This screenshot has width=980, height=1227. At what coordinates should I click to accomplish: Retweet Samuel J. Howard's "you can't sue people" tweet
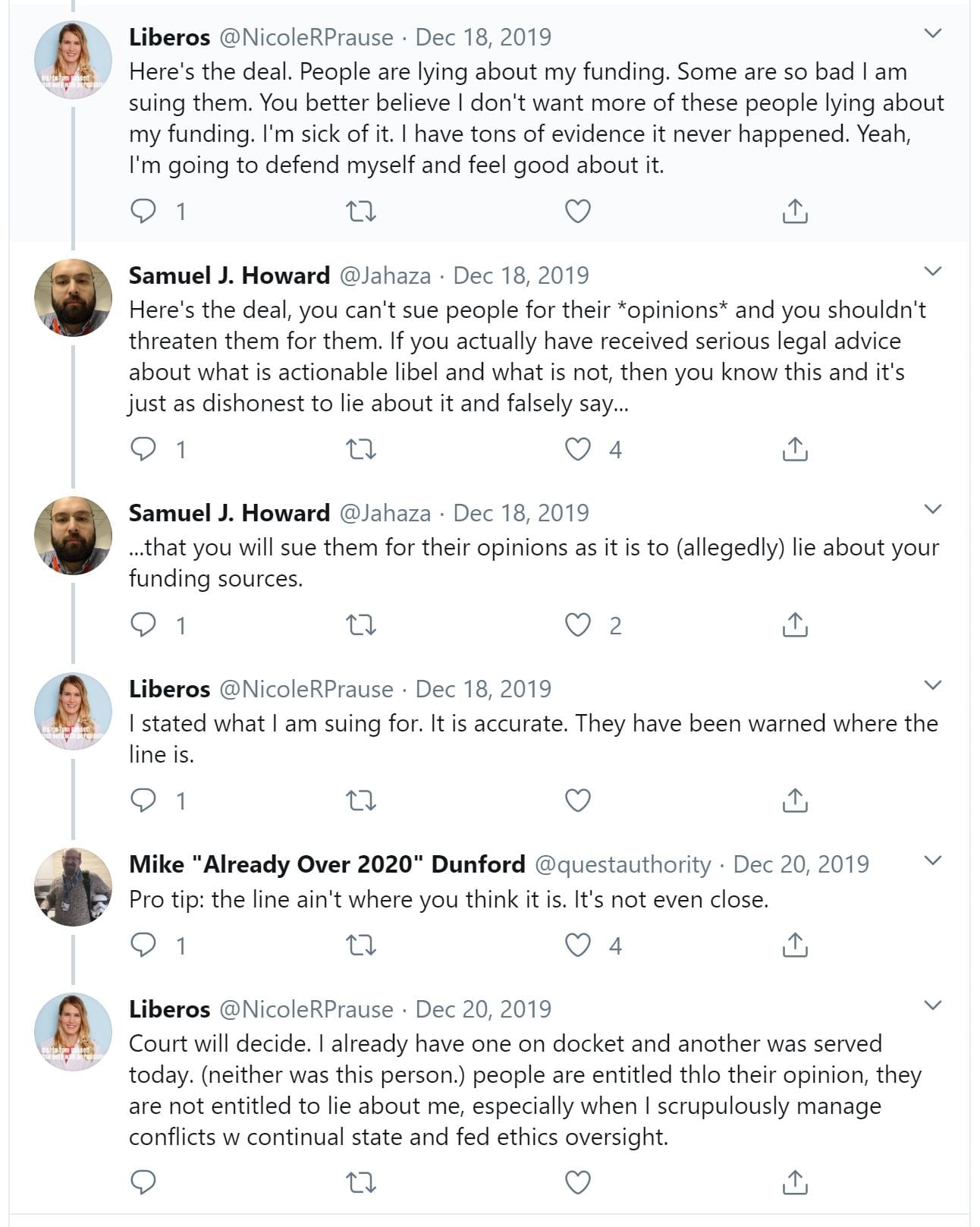(x=361, y=449)
